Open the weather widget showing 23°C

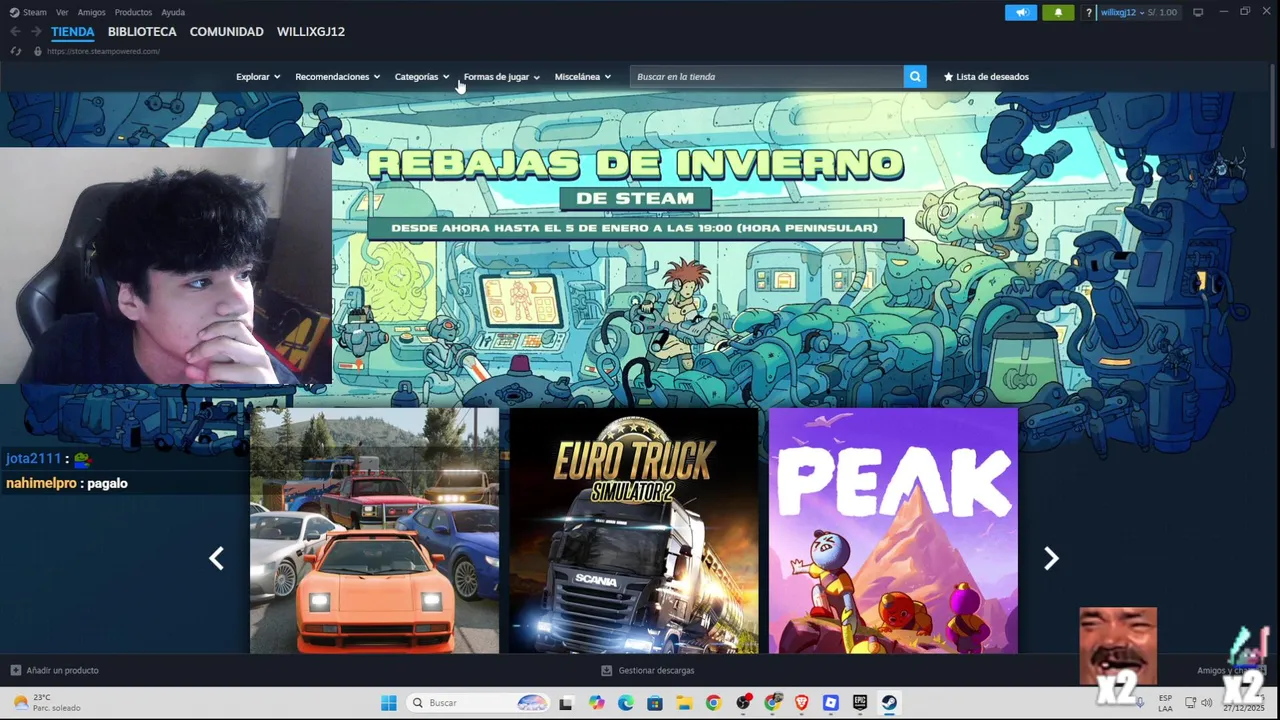point(46,703)
